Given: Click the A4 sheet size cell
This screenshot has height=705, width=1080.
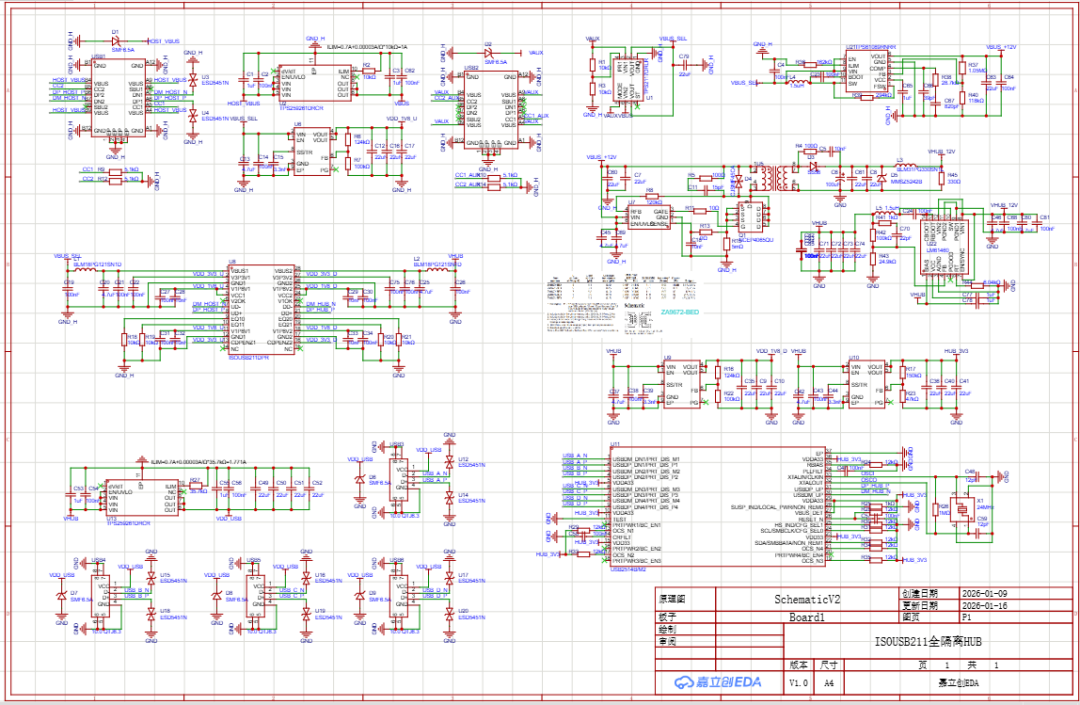Looking at the screenshot, I should click(829, 682).
